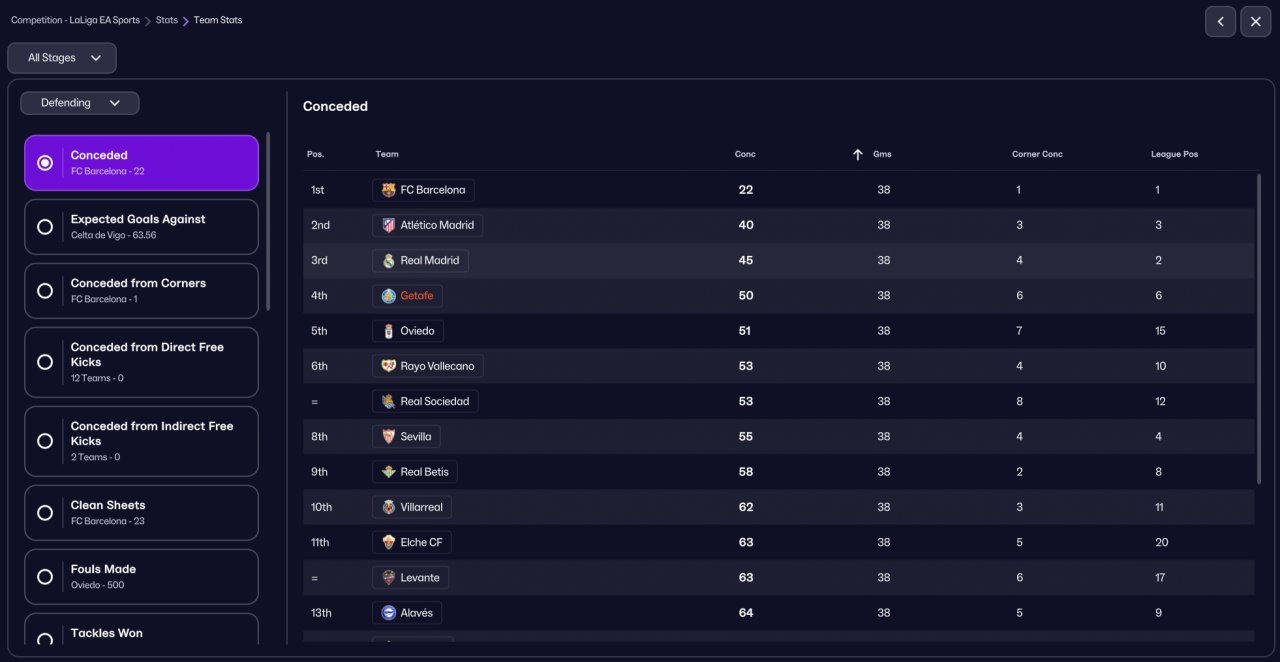Click the Atlético Madrid club badge
Image resolution: width=1280 pixels, height=662 pixels.
389,225
